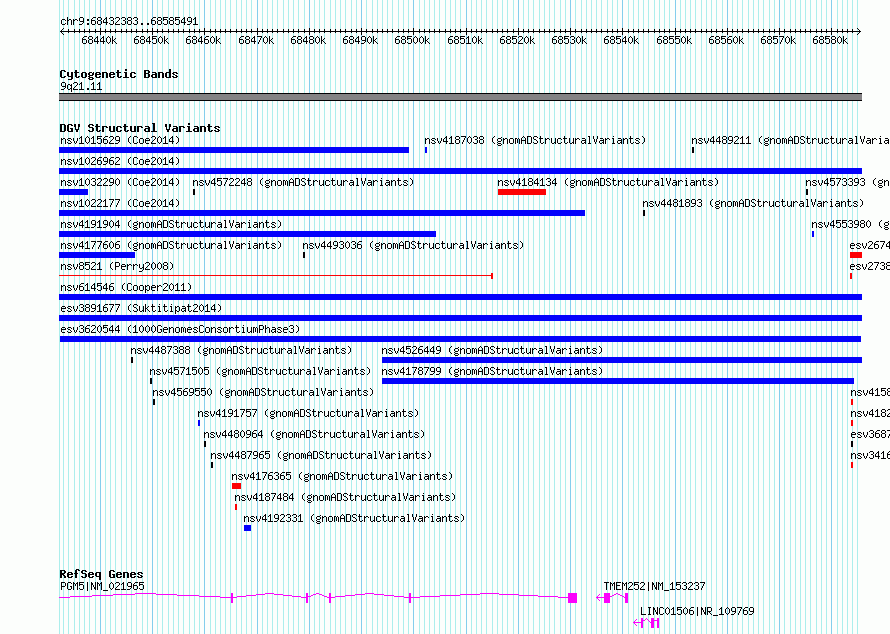This screenshot has width=890, height=634.
Task: Open TMEM252|NM_153237 gene label
Action: (654, 586)
